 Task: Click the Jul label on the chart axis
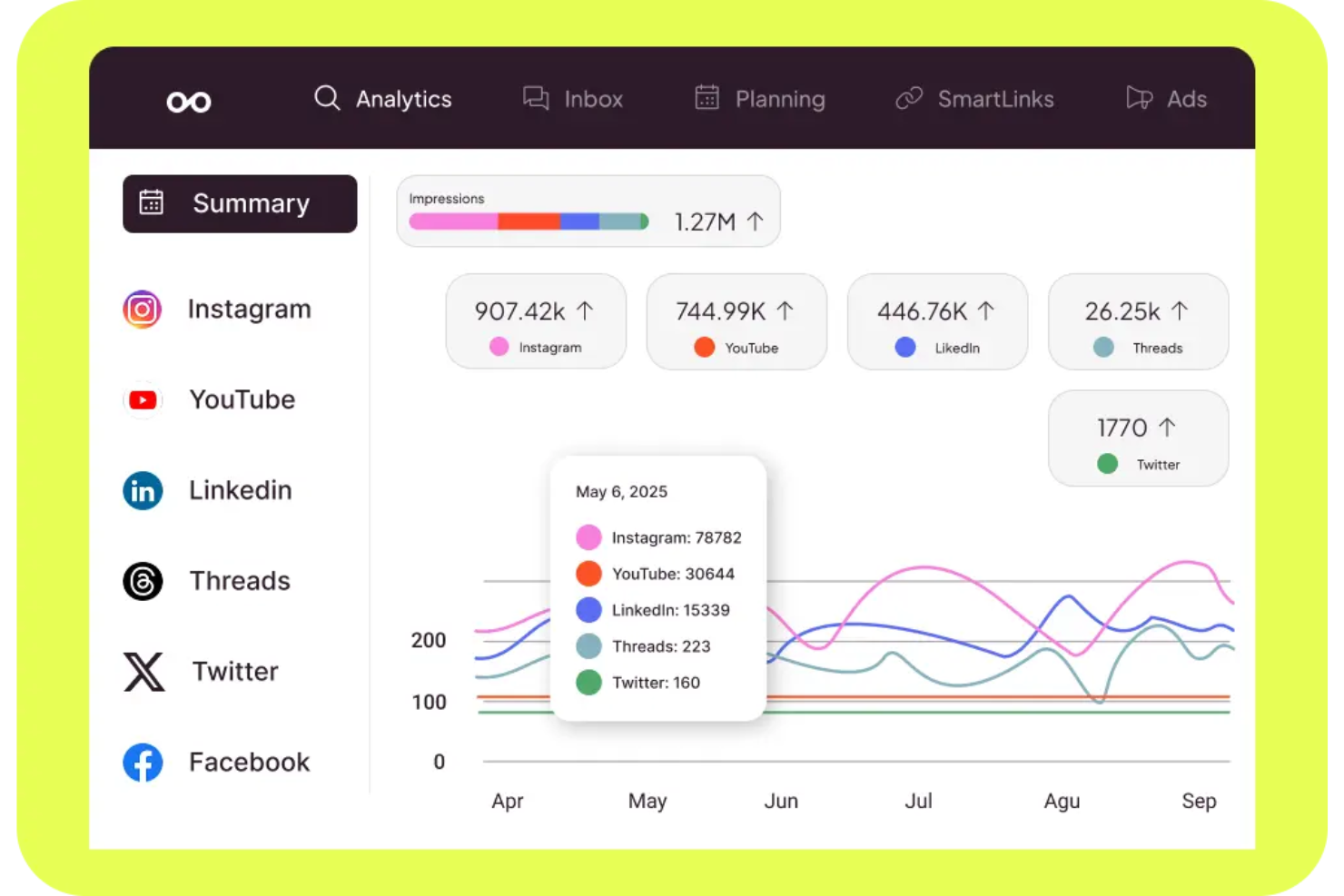(918, 801)
